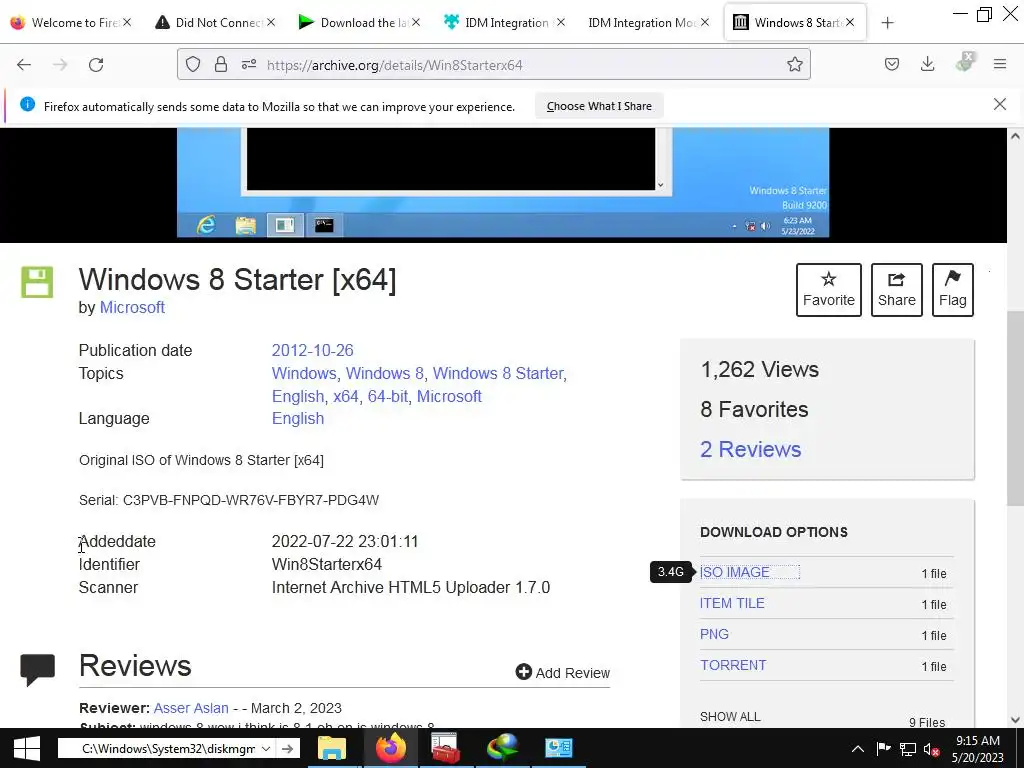Flag this archive item

click(953, 290)
